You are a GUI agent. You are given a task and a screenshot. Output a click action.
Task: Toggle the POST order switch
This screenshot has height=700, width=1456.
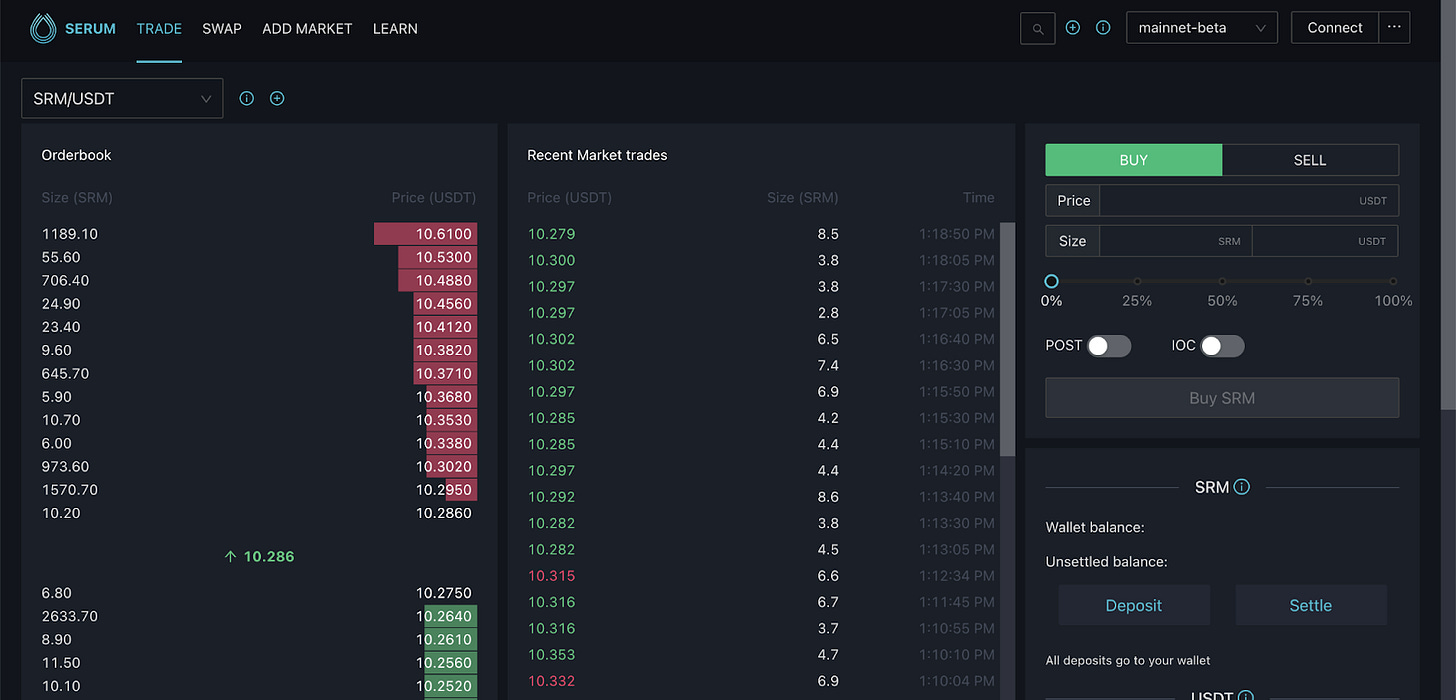click(1109, 346)
